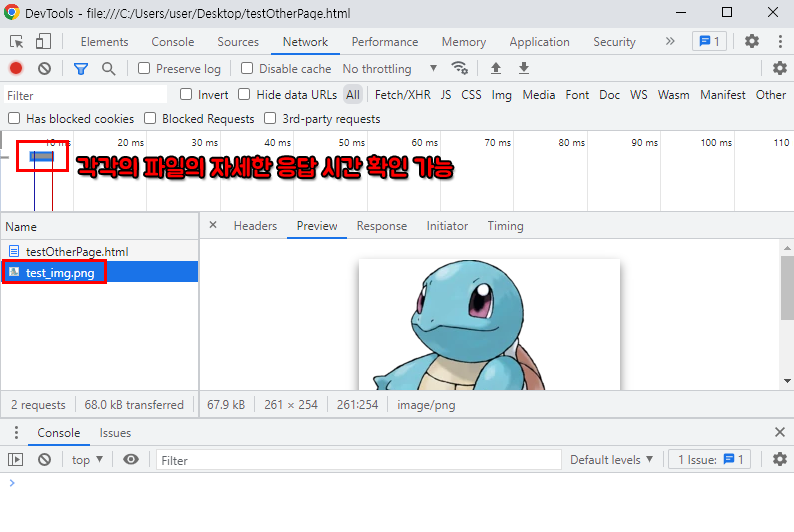Filter requests by Manifest type
The width and height of the screenshot is (794, 532).
pyautogui.click(x=723, y=95)
